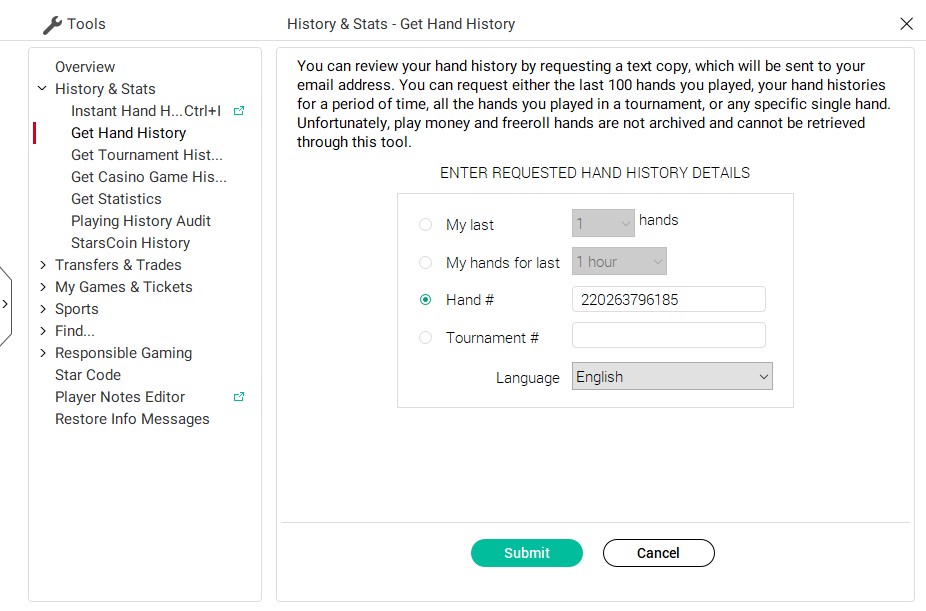Image resolution: width=926 pixels, height=611 pixels.
Task: Click pop-out icon beside Instant Hand History
Action: pos(239,111)
